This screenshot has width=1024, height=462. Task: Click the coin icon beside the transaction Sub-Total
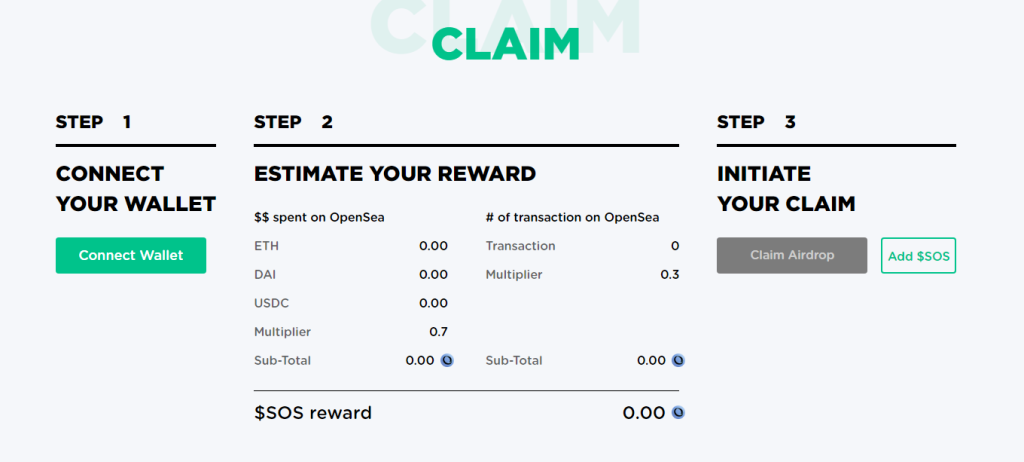coord(678,360)
